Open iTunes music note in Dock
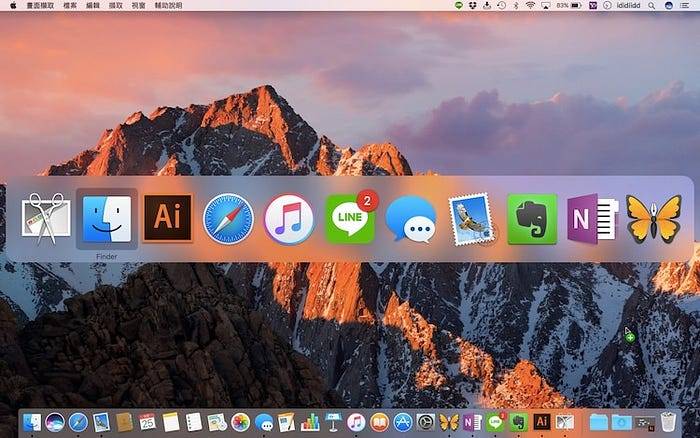 [356, 422]
